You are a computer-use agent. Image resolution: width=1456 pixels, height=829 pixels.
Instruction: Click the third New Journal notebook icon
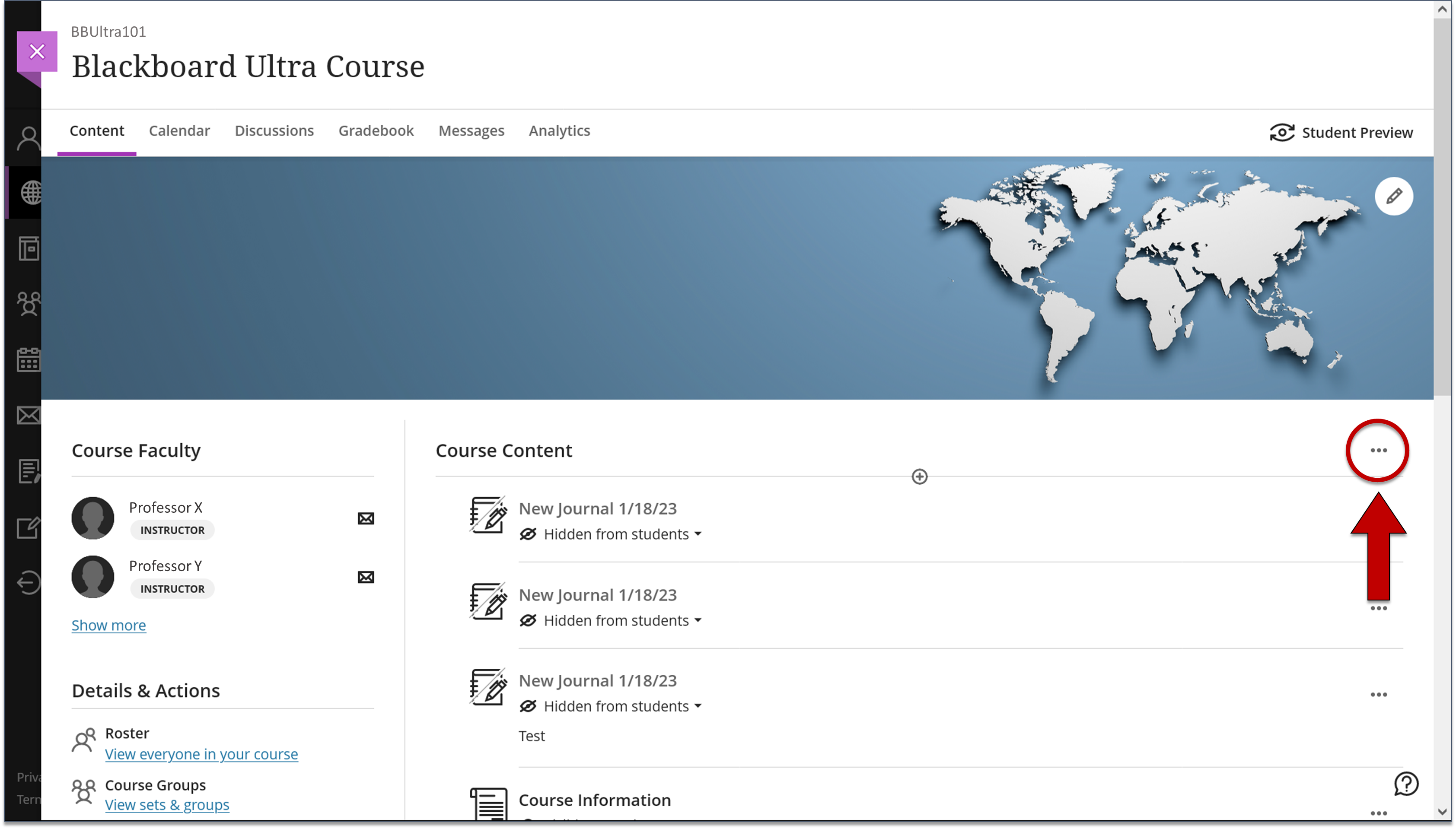[x=488, y=687]
